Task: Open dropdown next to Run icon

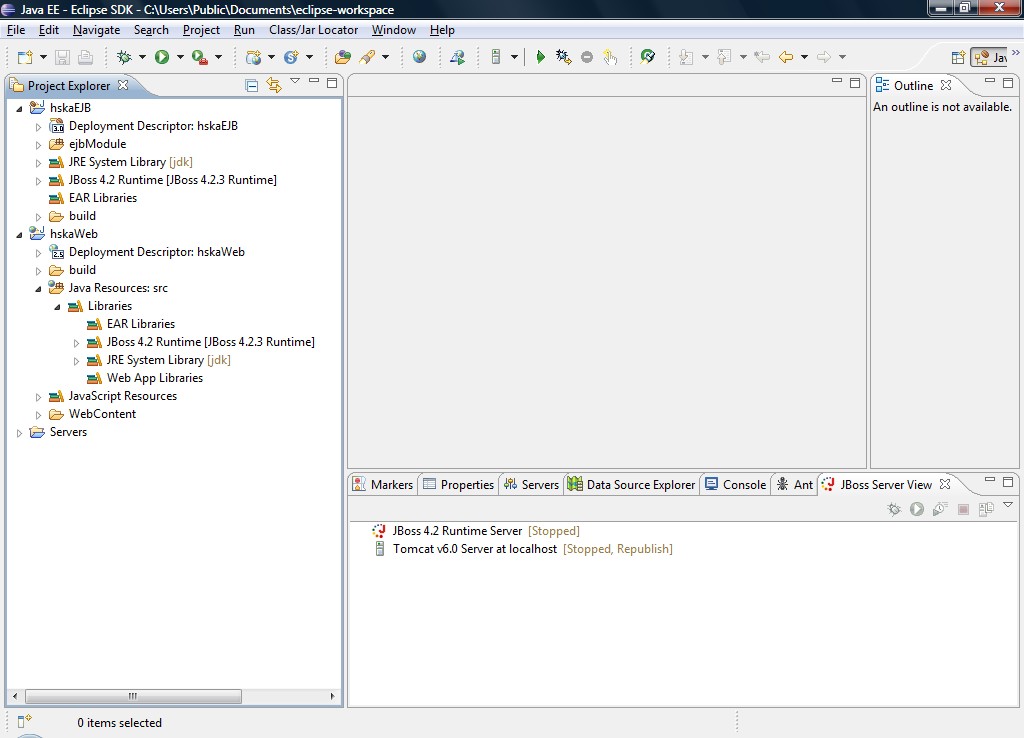Action: pos(180,57)
